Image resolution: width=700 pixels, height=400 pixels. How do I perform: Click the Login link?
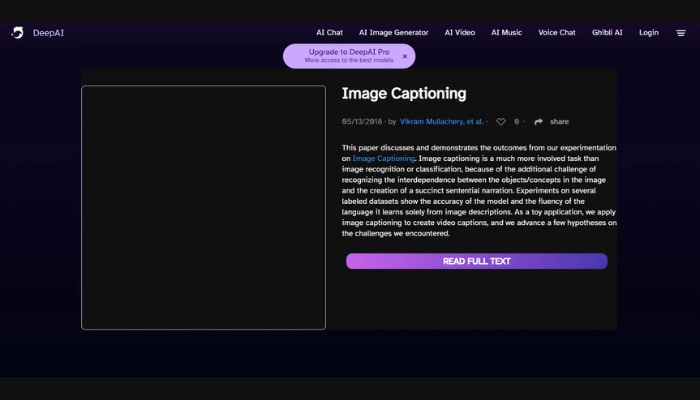point(649,33)
